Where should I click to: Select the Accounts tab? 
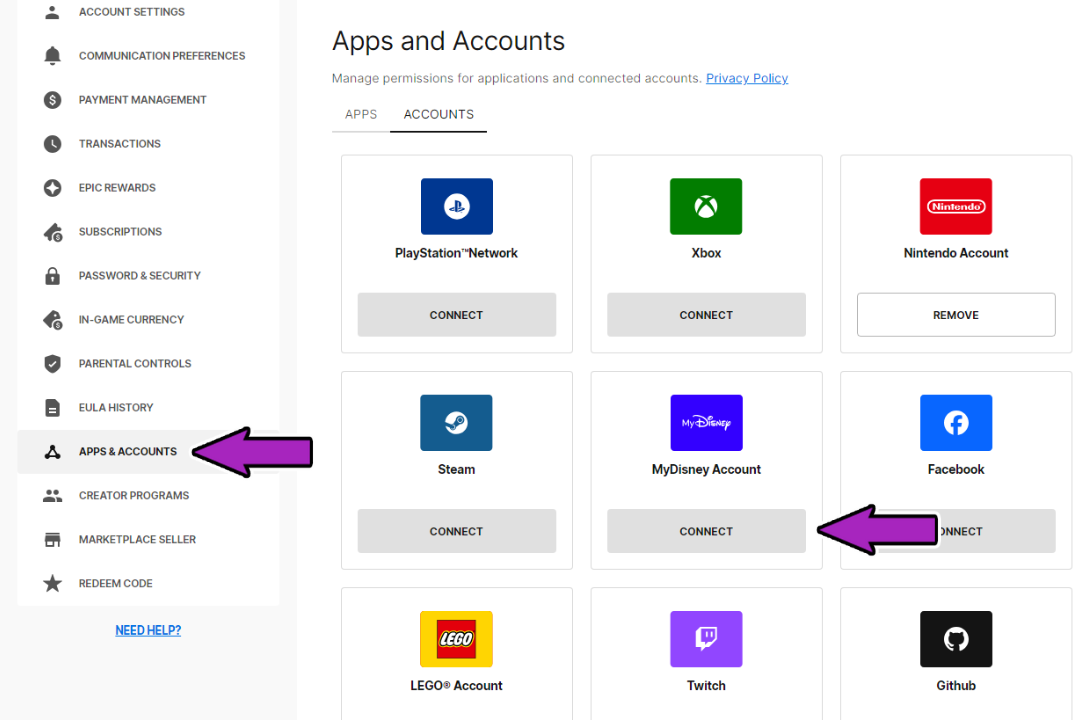[x=438, y=114]
